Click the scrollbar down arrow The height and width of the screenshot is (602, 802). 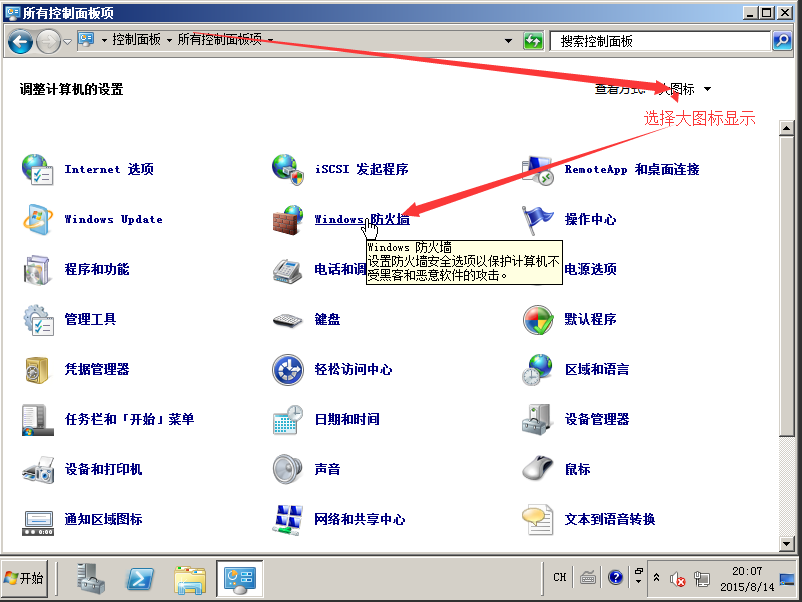coord(787,543)
